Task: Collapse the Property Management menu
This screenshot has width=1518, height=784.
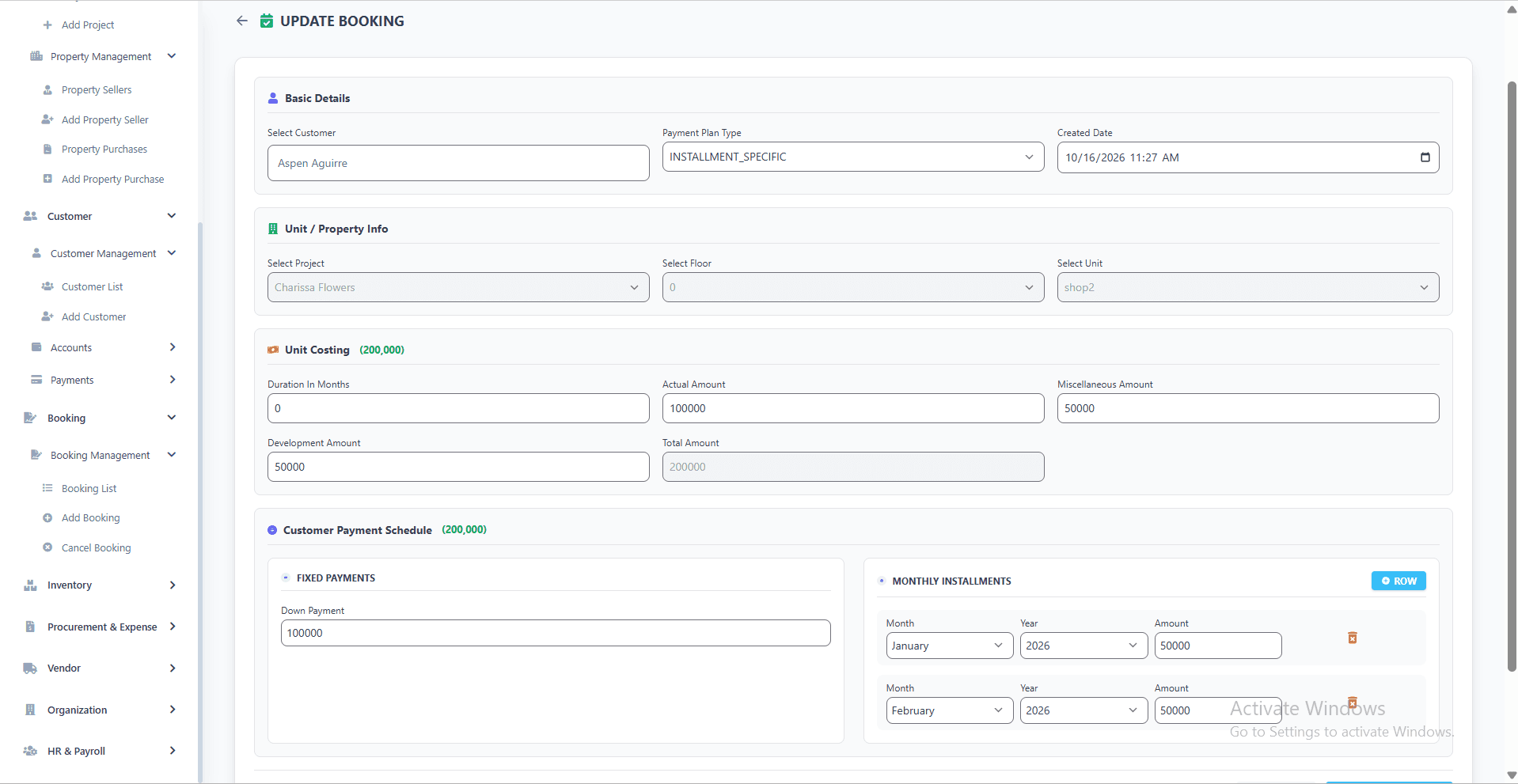Action: (x=172, y=56)
